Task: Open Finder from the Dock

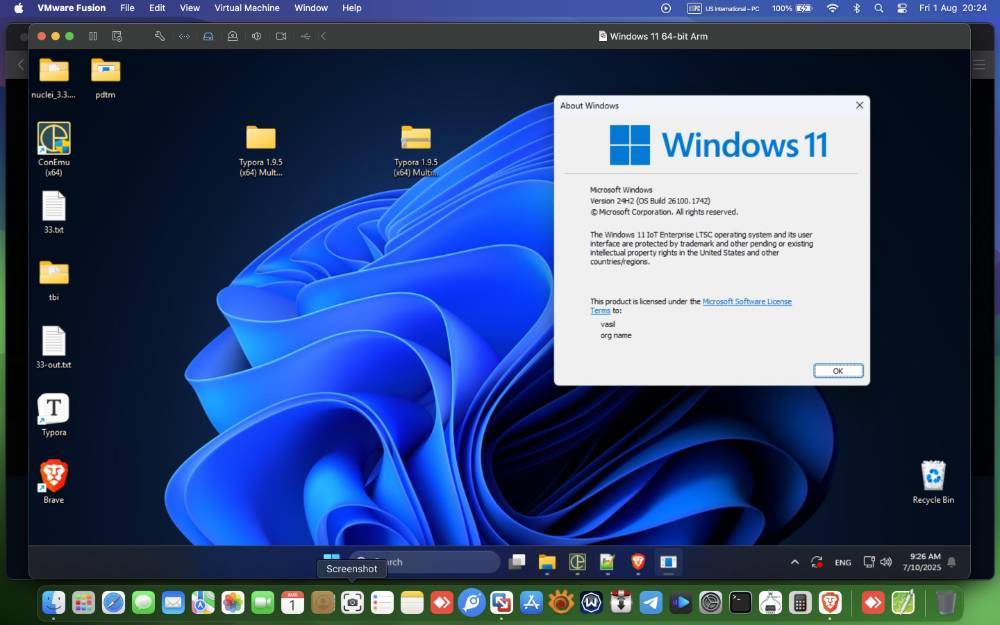Action: (54, 602)
